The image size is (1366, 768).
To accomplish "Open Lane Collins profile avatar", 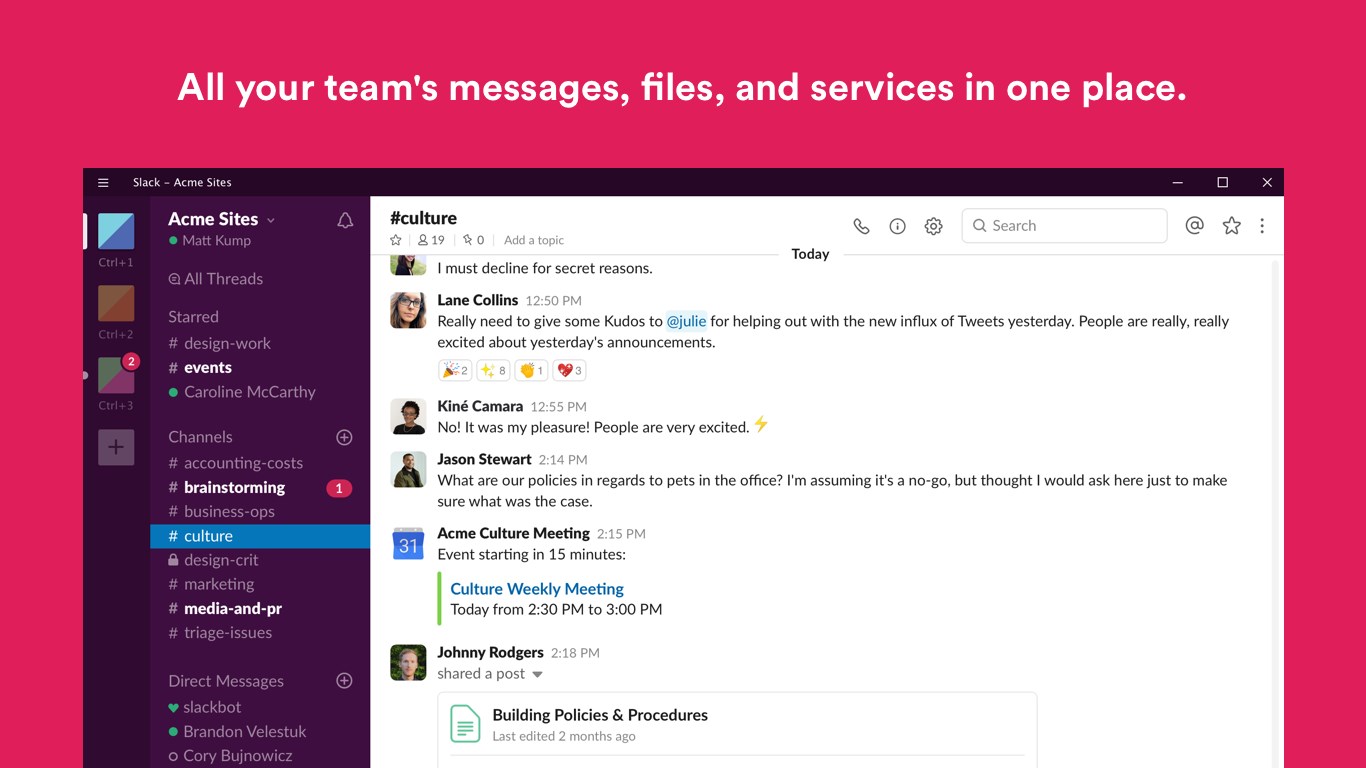I will tap(408, 311).
